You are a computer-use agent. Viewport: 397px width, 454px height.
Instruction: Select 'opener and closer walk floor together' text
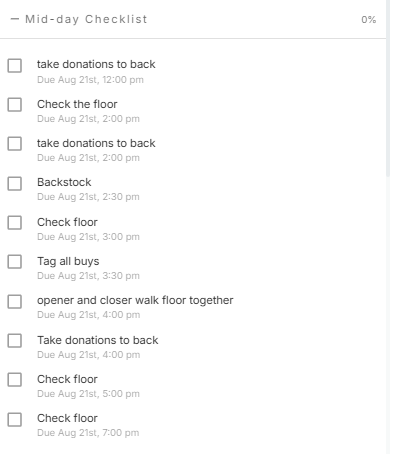click(135, 300)
